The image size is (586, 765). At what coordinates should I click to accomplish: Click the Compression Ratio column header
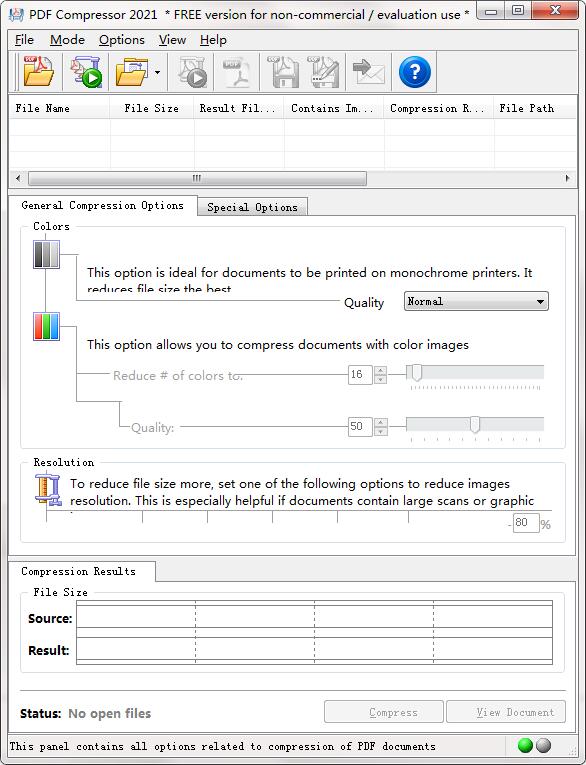439,108
